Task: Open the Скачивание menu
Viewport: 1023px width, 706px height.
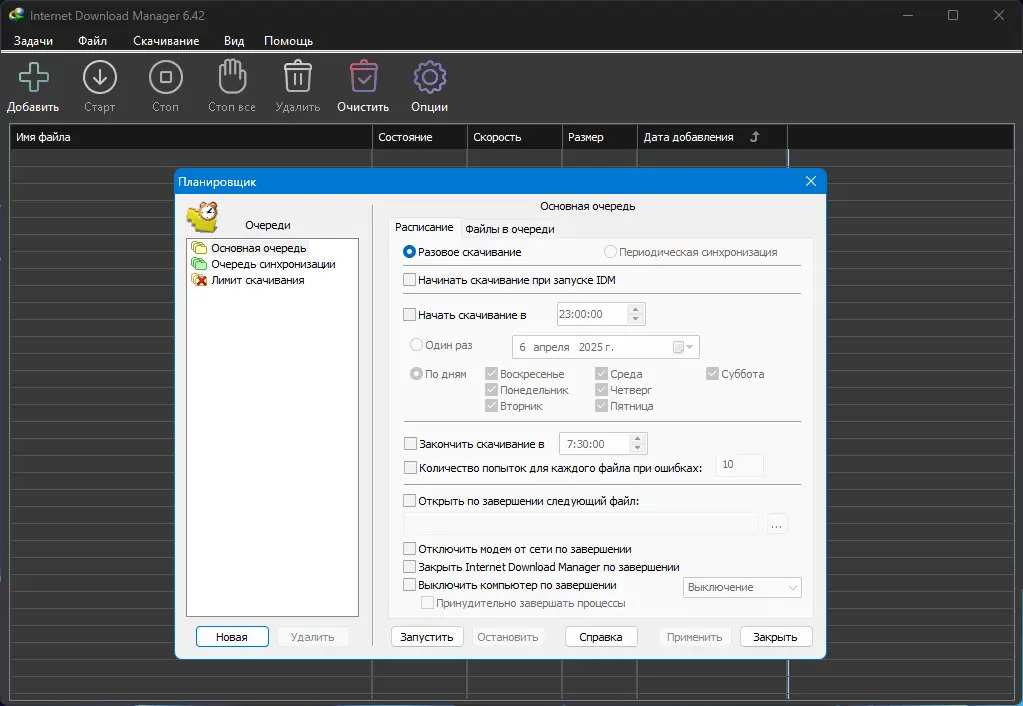Action: (168, 40)
